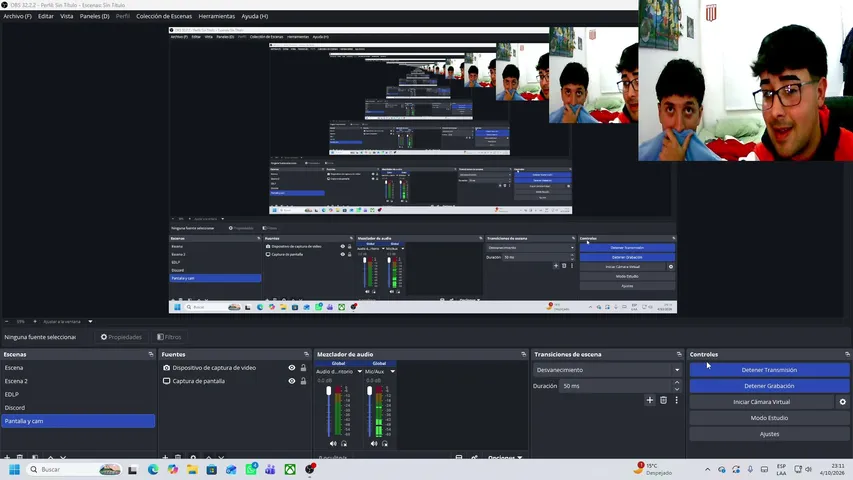The image size is (853, 480).
Task: Adjust the Audio del escritorio volume fader
Action: tap(329, 391)
